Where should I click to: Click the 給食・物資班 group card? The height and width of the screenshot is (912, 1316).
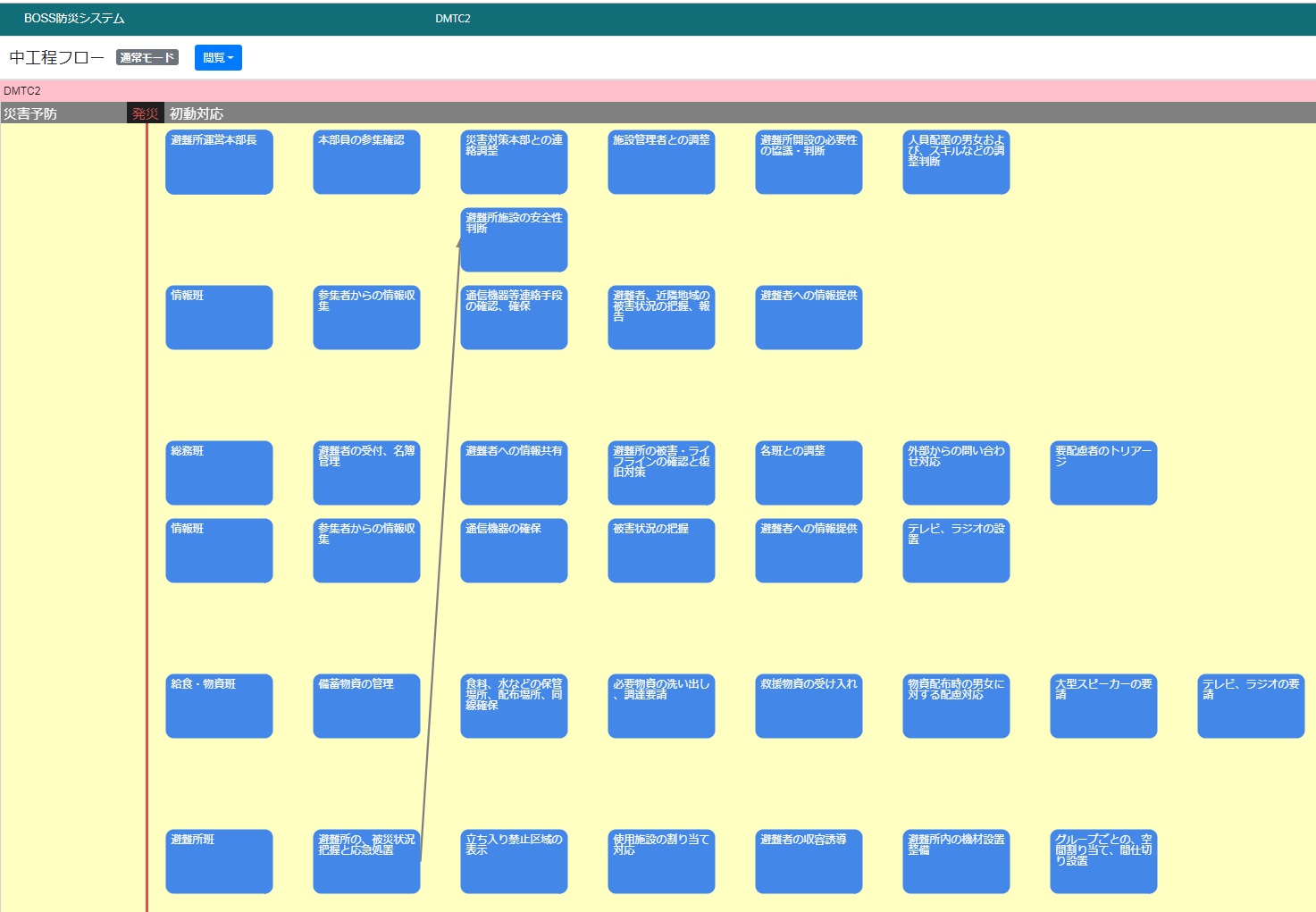coord(219,707)
